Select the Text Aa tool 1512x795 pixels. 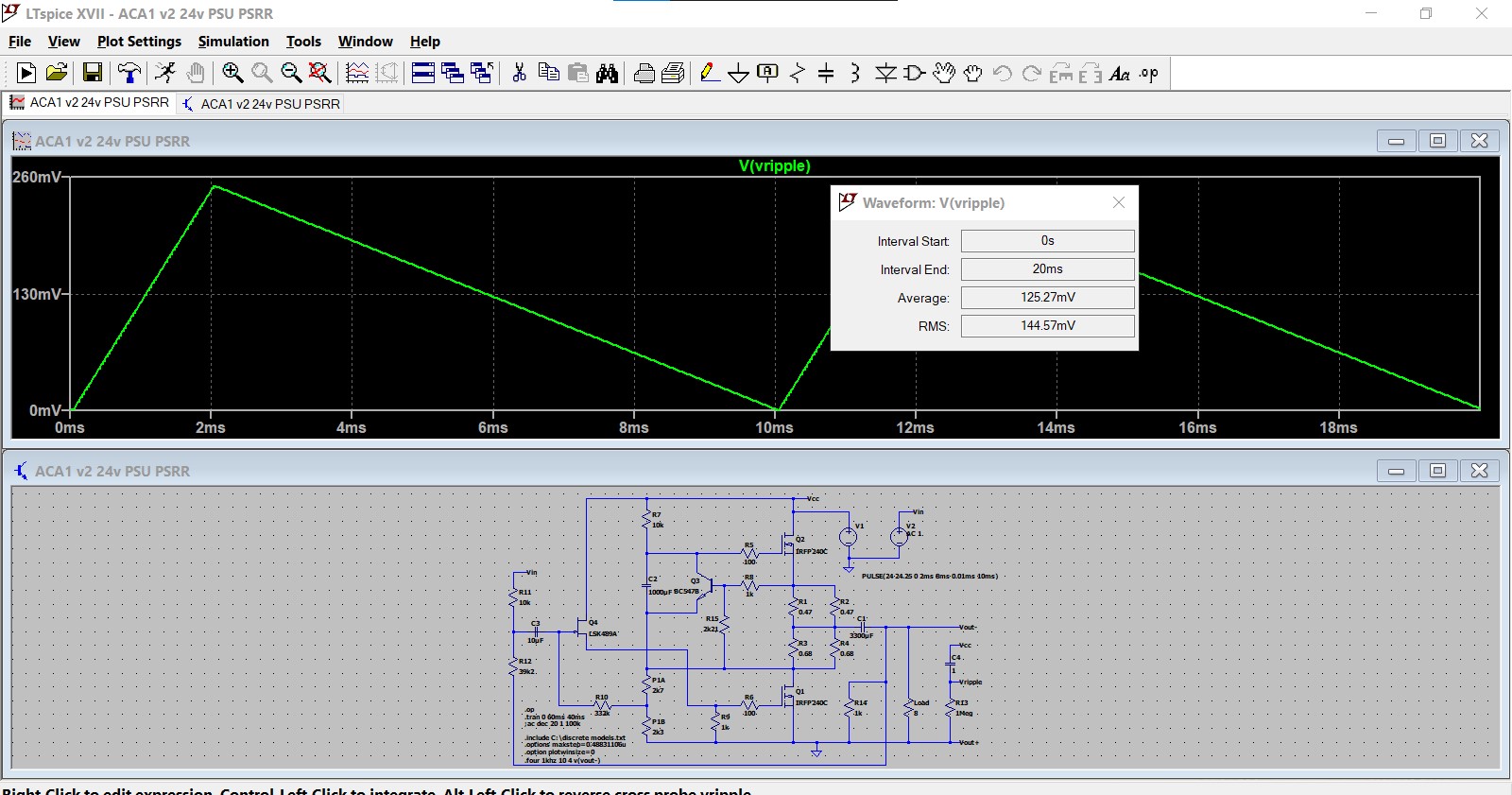coord(1120,73)
